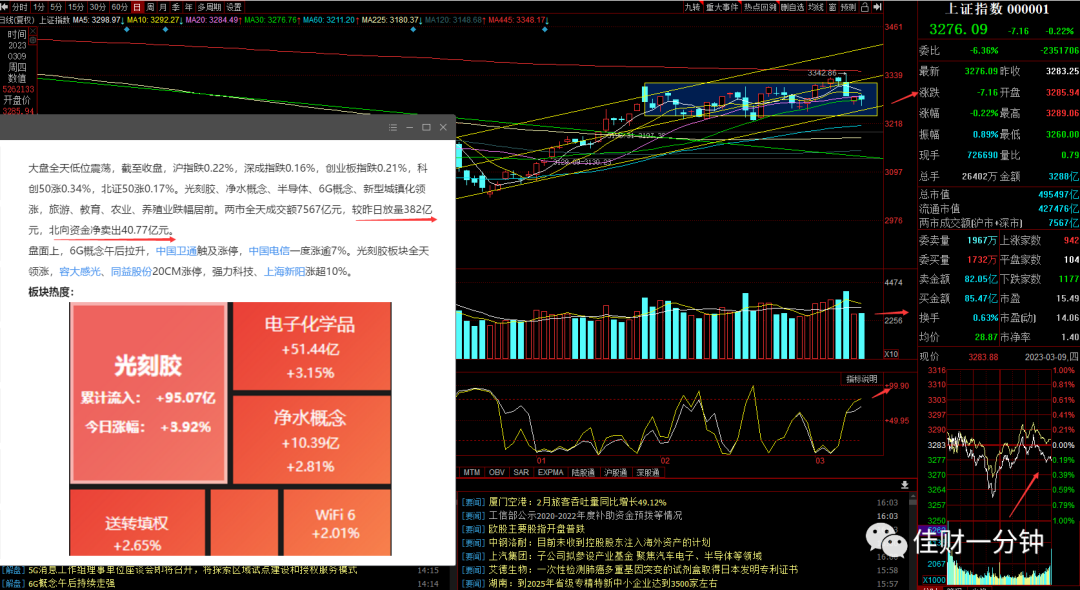The height and width of the screenshot is (590, 1080).
Task: Switch to the 年 yearly period
Action: pyautogui.click(x=189, y=7)
